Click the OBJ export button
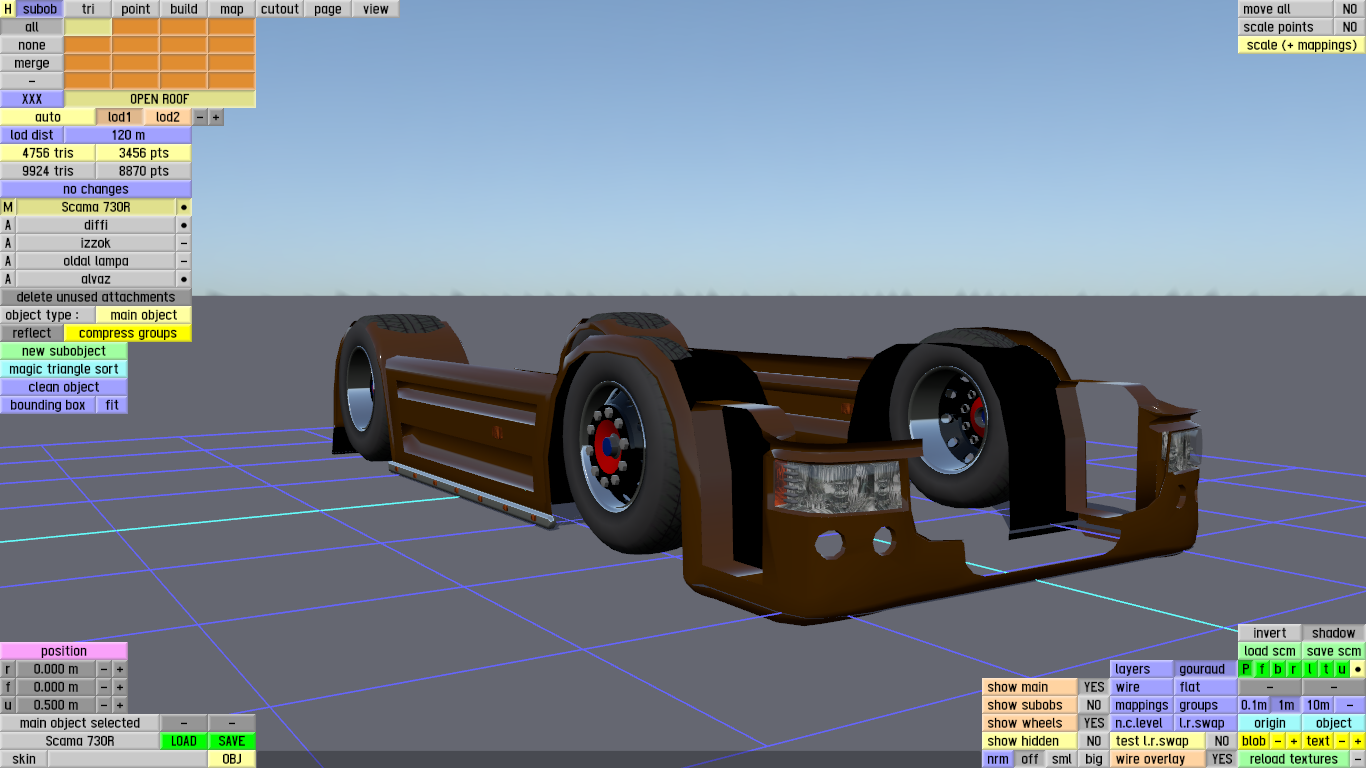This screenshot has width=1366, height=768. [232, 759]
